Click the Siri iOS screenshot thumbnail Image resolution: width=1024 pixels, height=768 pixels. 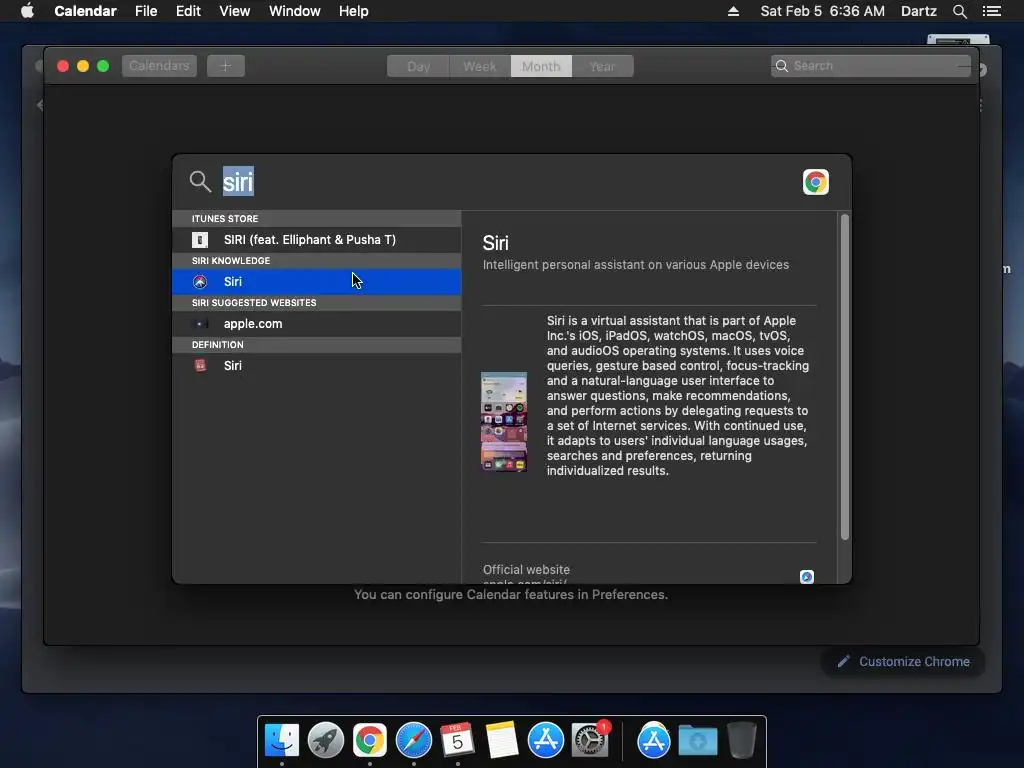(x=504, y=422)
